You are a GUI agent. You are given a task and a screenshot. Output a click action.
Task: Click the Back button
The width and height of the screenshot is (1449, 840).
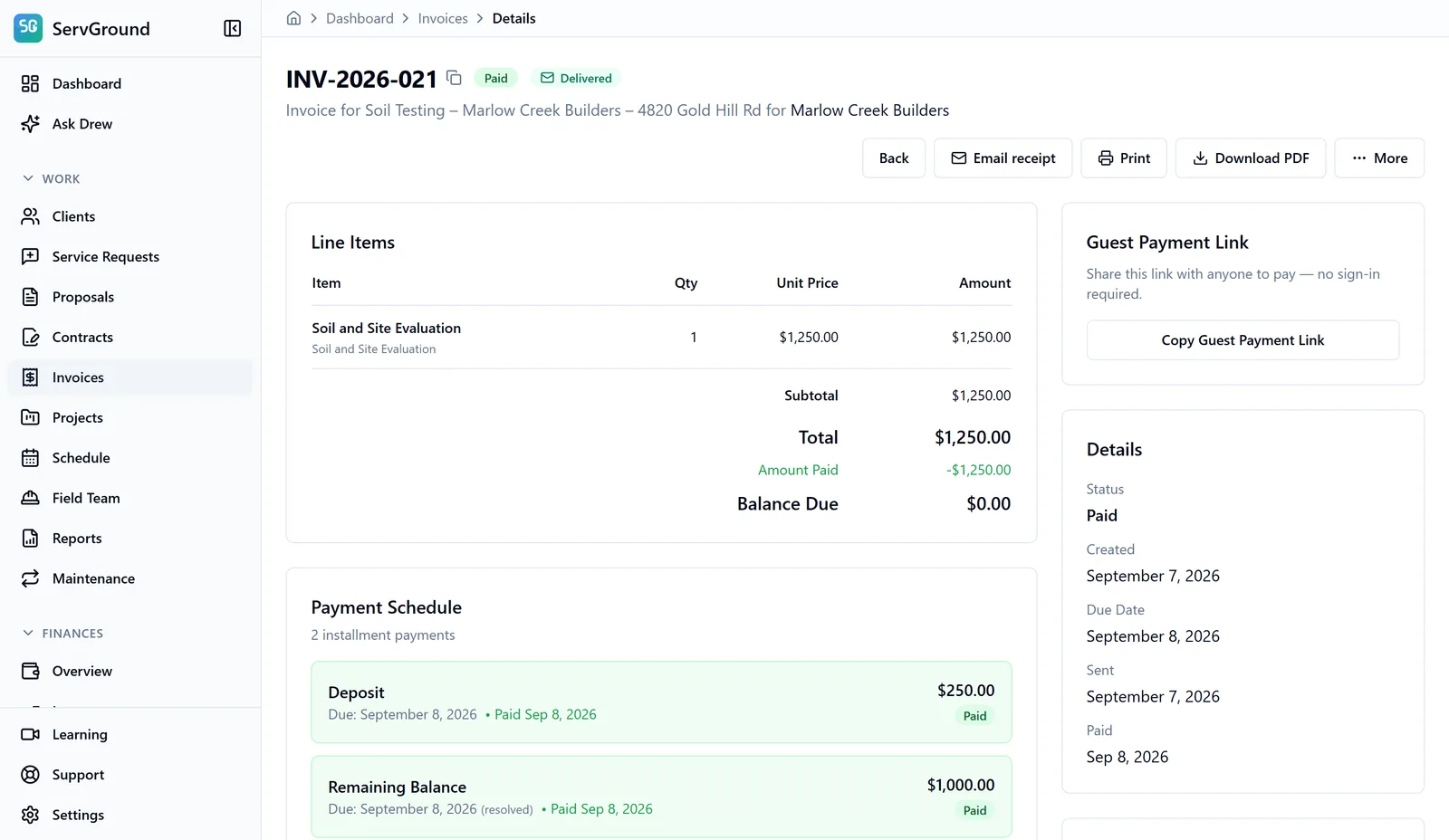(893, 157)
